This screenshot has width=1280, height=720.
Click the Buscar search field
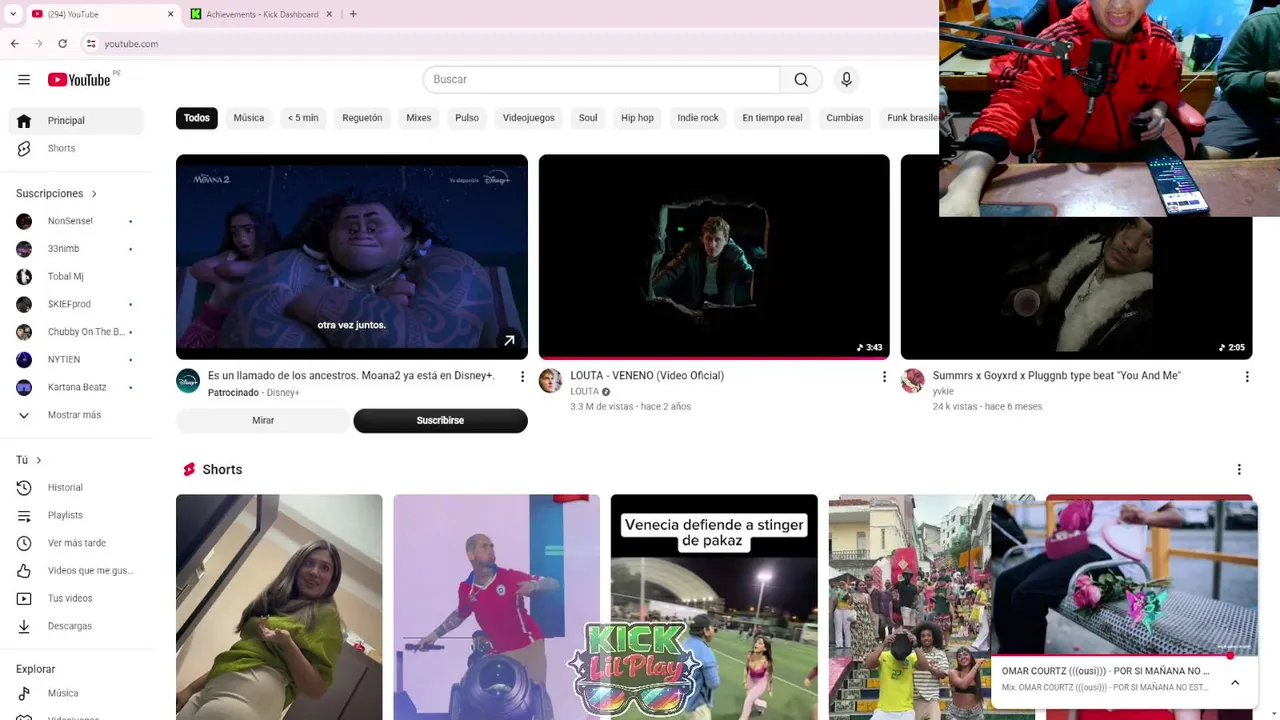coord(601,80)
